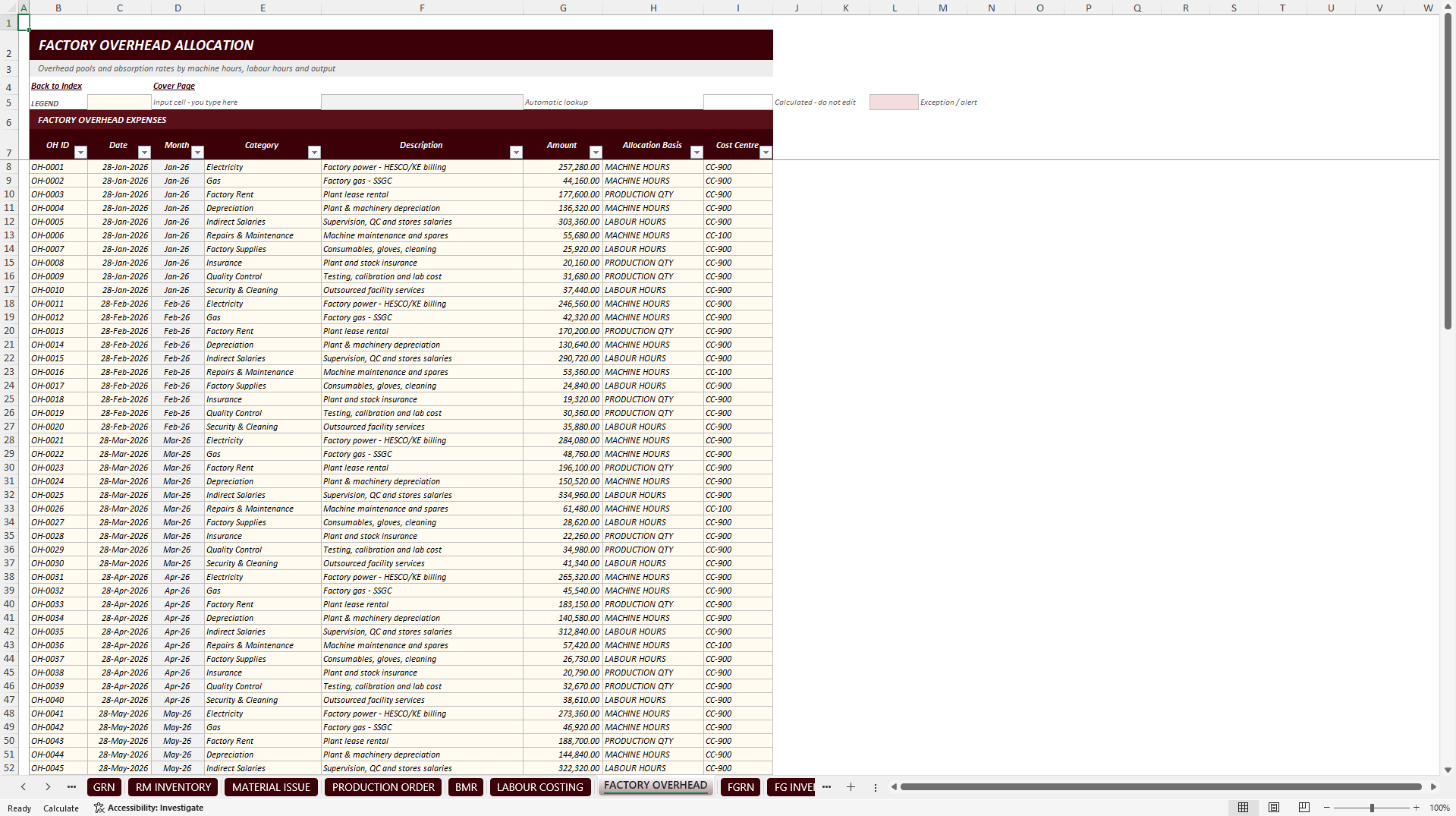Viewport: 1456px width, 816px height.
Task: Select amount cell 303,360.00
Action: coord(563,222)
